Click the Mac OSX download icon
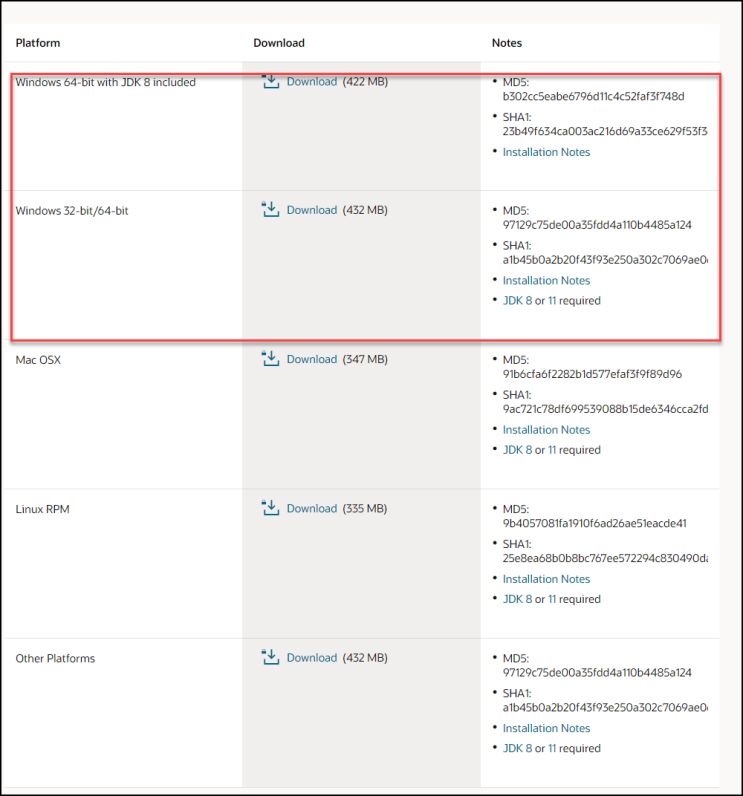The width and height of the screenshot is (743, 796). click(270, 358)
